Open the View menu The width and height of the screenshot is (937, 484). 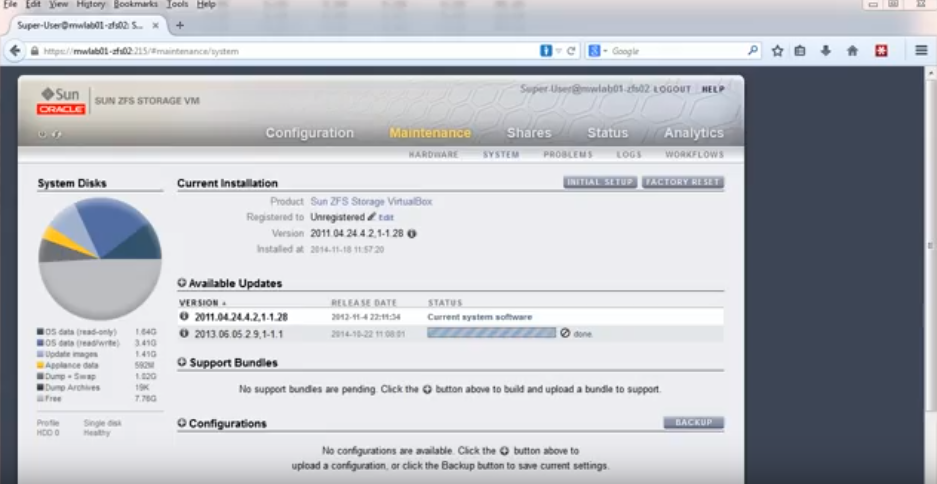[x=59, y=4]
